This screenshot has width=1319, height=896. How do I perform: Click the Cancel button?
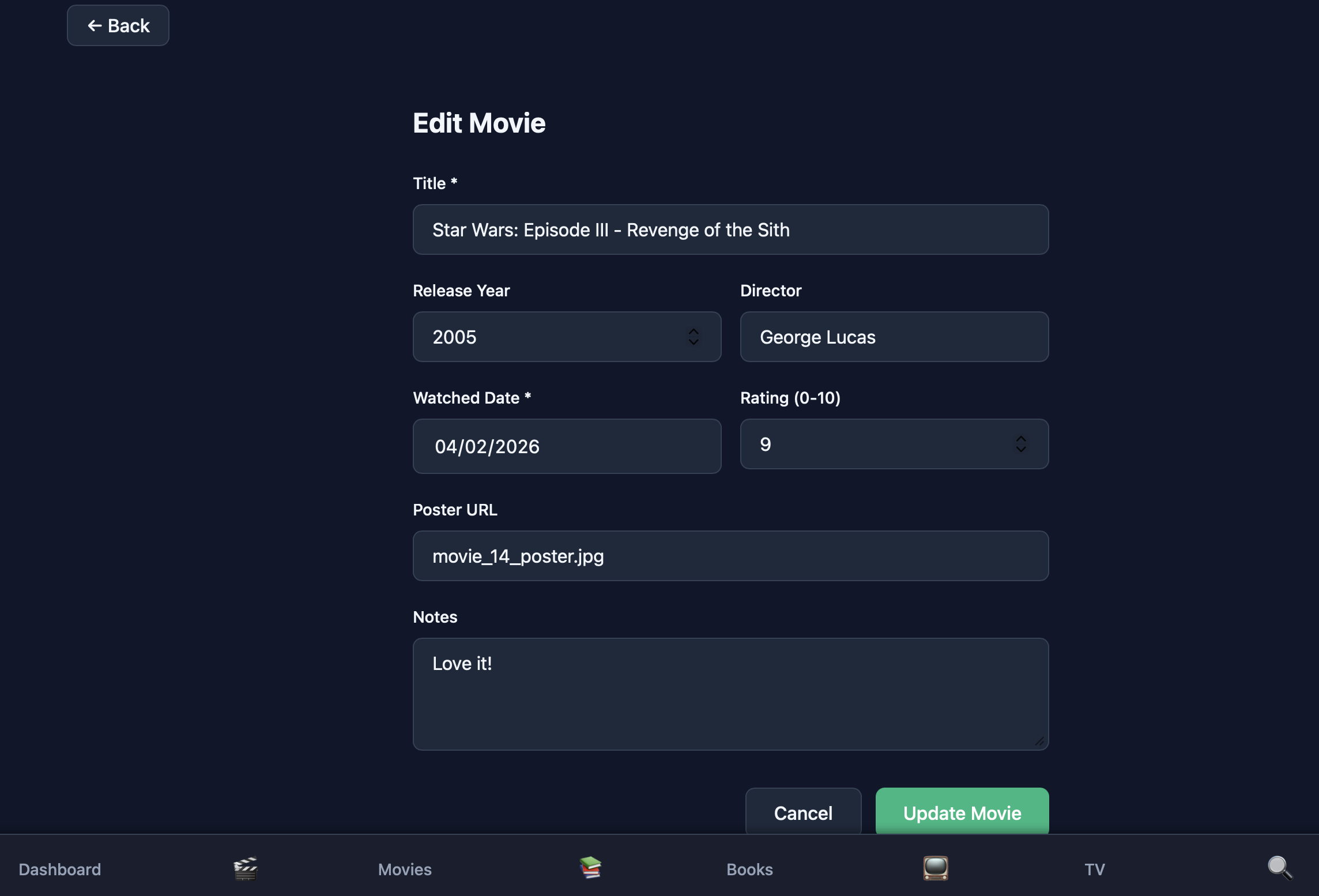[x=803, y=813]
